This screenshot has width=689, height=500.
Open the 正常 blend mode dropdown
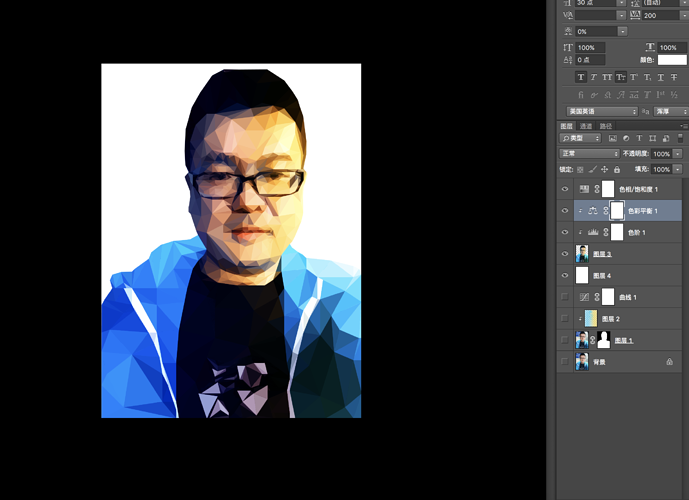coord(589,154)
